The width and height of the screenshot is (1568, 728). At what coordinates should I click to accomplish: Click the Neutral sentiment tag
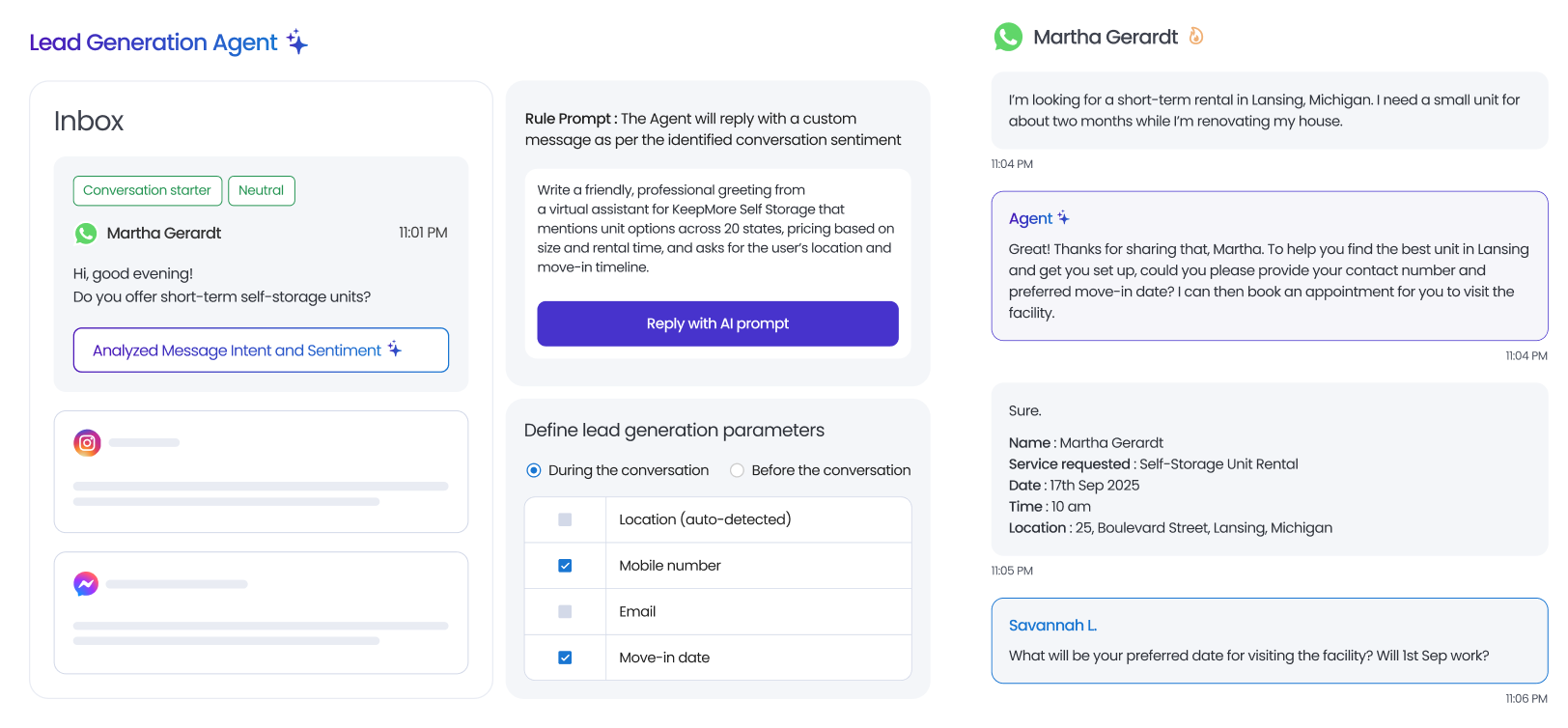tap(261, 190)
